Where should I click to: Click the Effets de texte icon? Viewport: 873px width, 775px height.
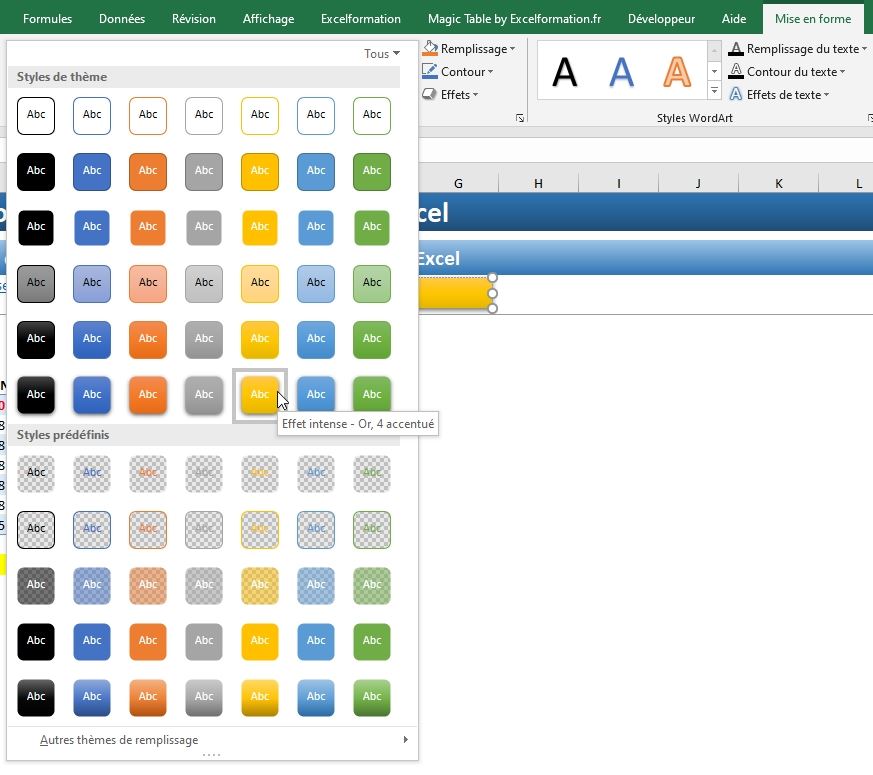(x=736, y=95)
